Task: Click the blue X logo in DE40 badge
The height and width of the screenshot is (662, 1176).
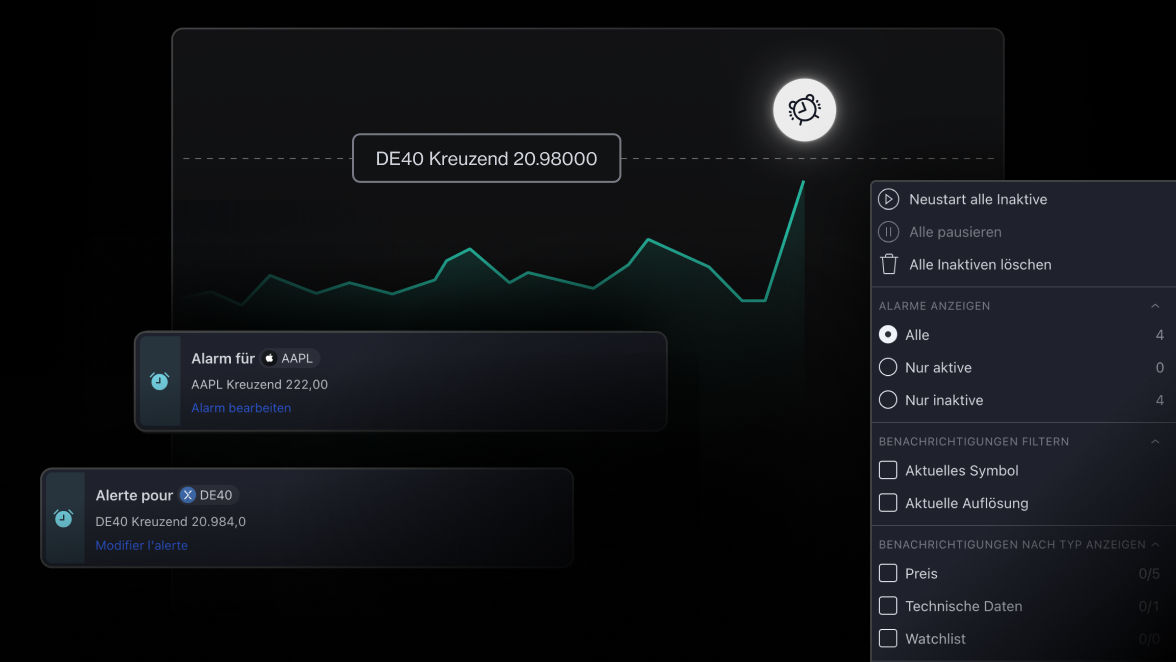Action: (188, 495)
